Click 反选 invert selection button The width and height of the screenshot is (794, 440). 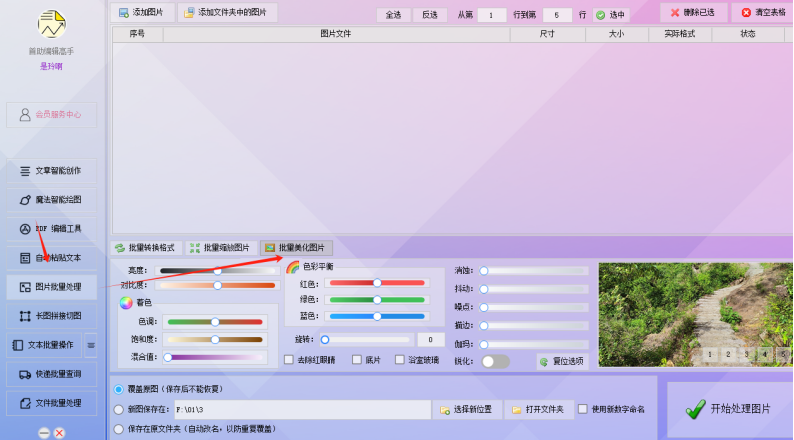click(x=430, y=15)
